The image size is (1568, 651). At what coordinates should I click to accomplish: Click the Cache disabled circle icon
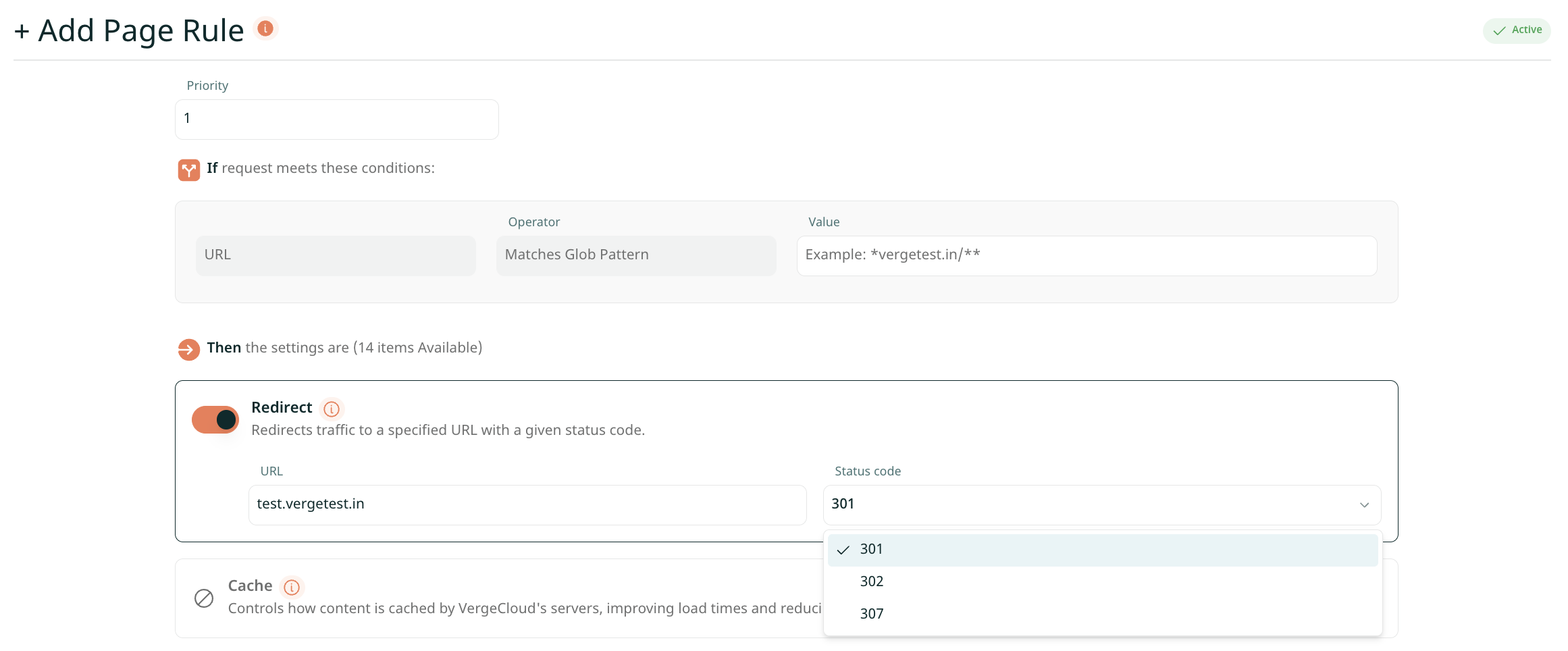[204, 598]
